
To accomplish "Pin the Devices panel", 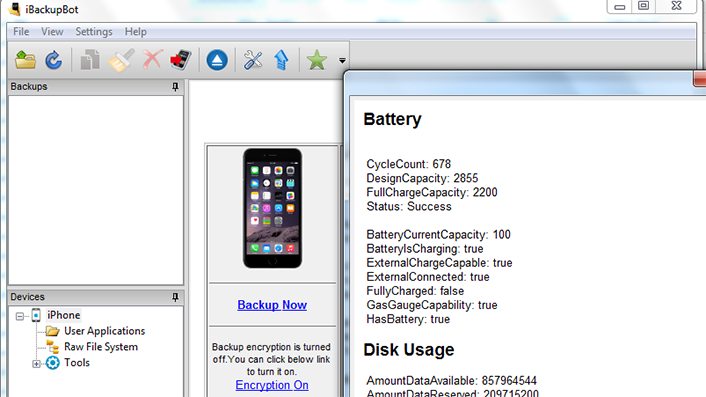I will 176,297.
